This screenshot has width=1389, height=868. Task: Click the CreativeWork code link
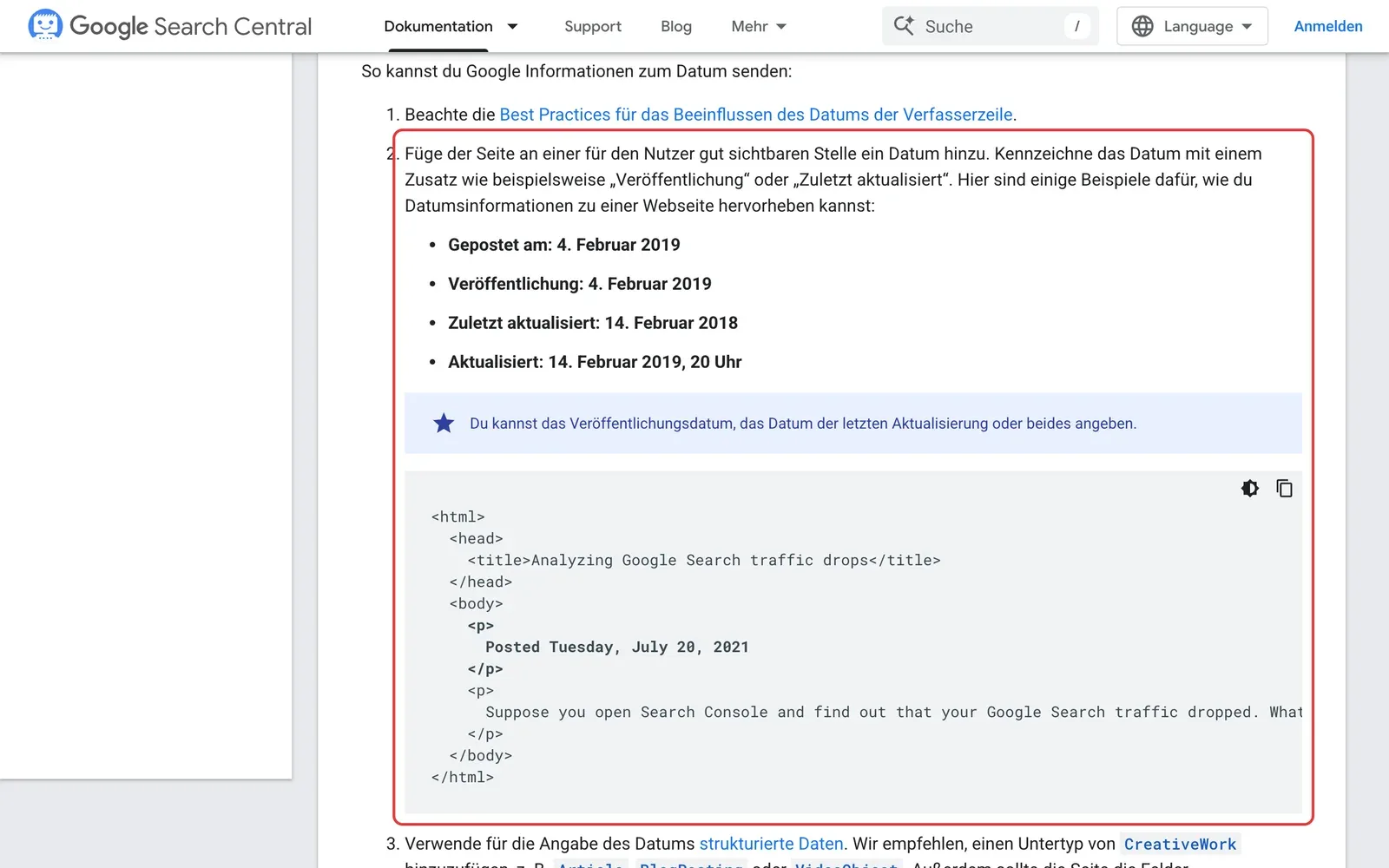(1181, 844)
